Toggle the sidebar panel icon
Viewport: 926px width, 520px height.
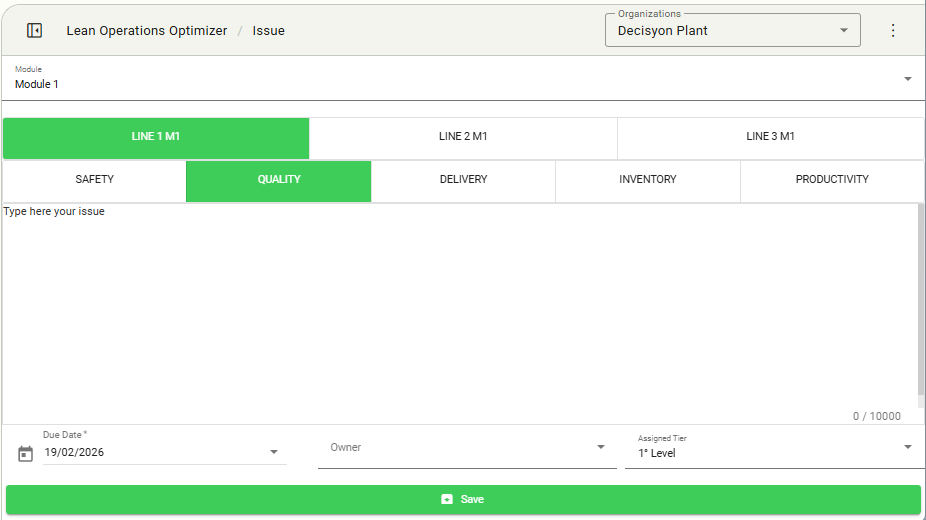[34, 31]
